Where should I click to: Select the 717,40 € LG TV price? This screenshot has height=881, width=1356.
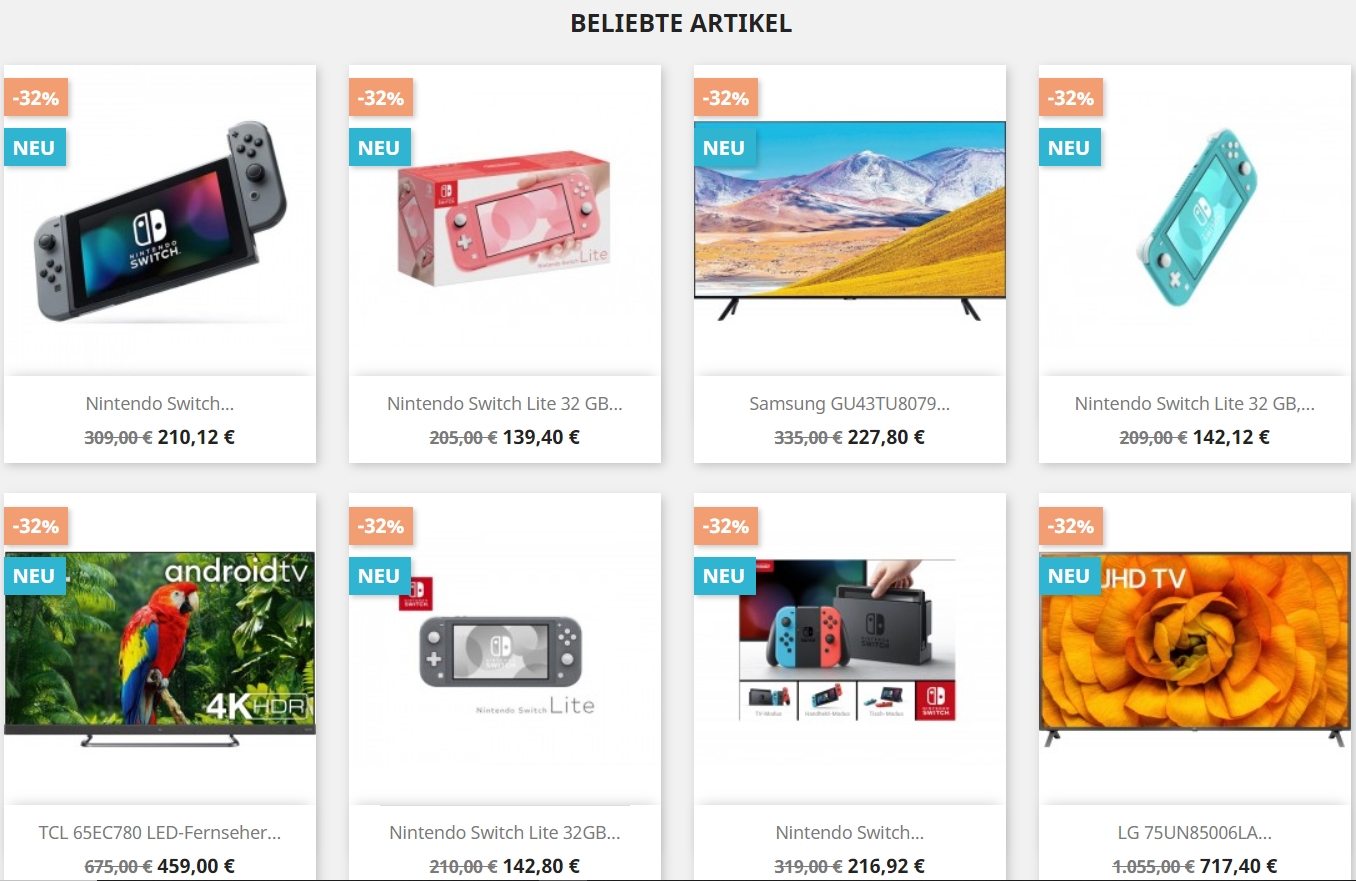(1237, 866)
